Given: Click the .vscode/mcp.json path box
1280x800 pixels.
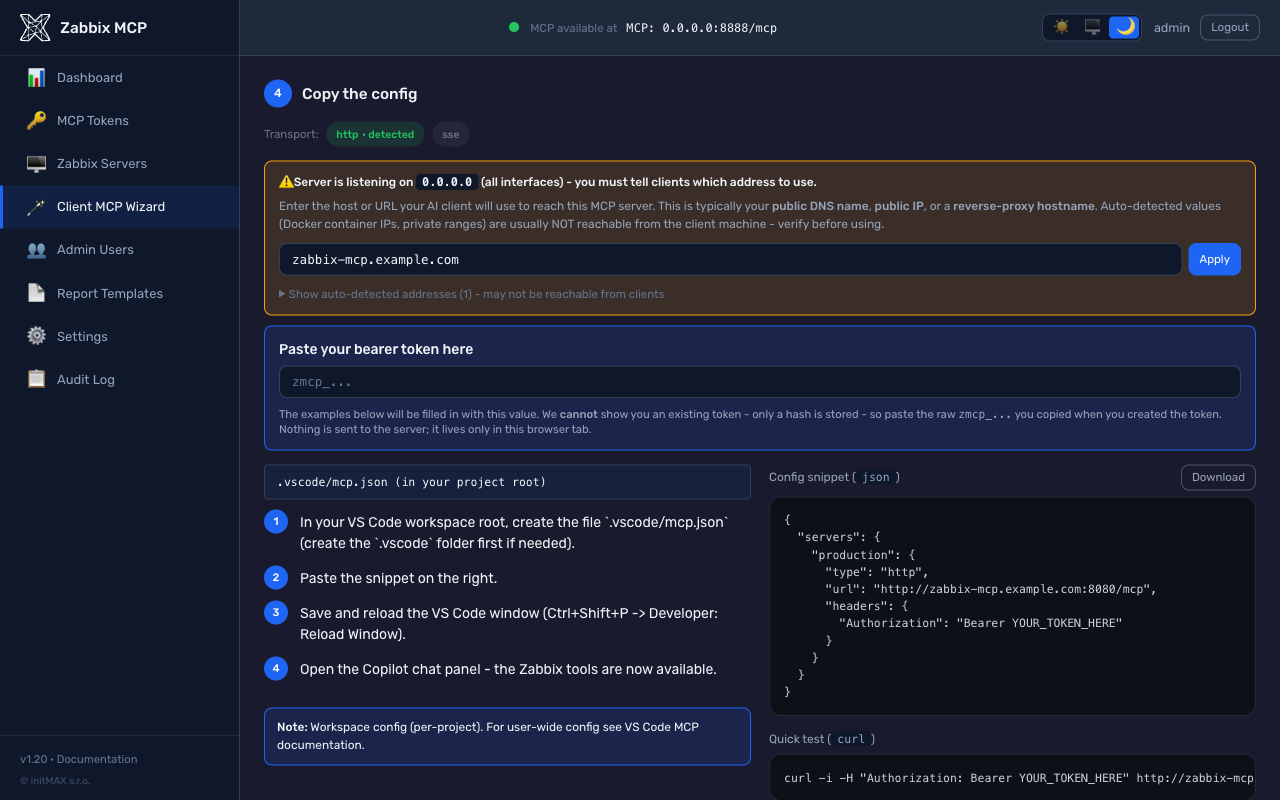Looking at the screenshot, I should [x=507, y=482].
